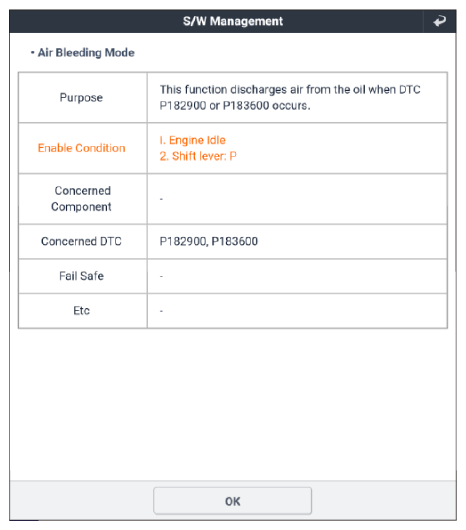Viewport: 466px width, 530px height.
Task: Click the purpose description about discharging air
Action: [x=290, y=97]
